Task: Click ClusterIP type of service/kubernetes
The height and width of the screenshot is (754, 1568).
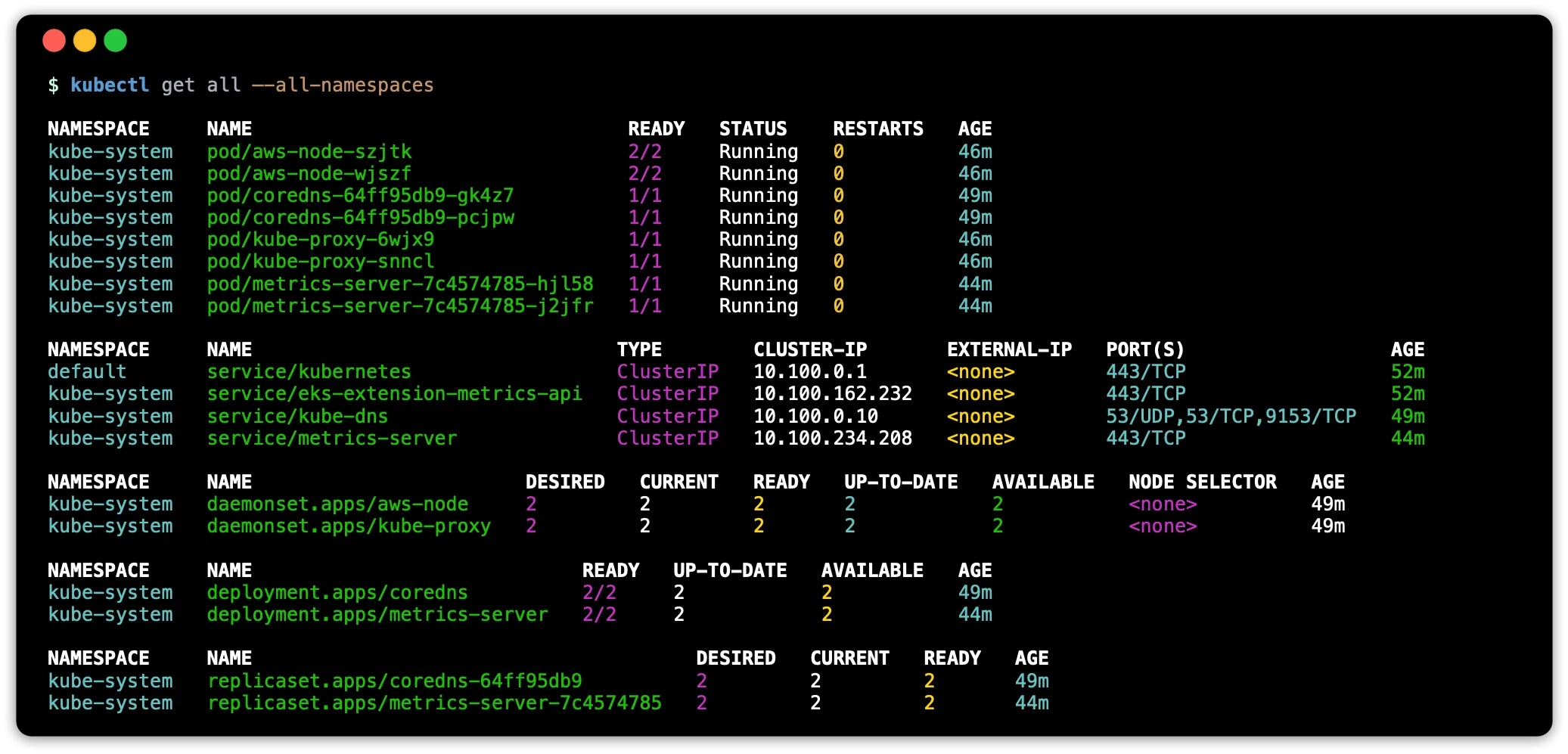Action: coord(668,371)
